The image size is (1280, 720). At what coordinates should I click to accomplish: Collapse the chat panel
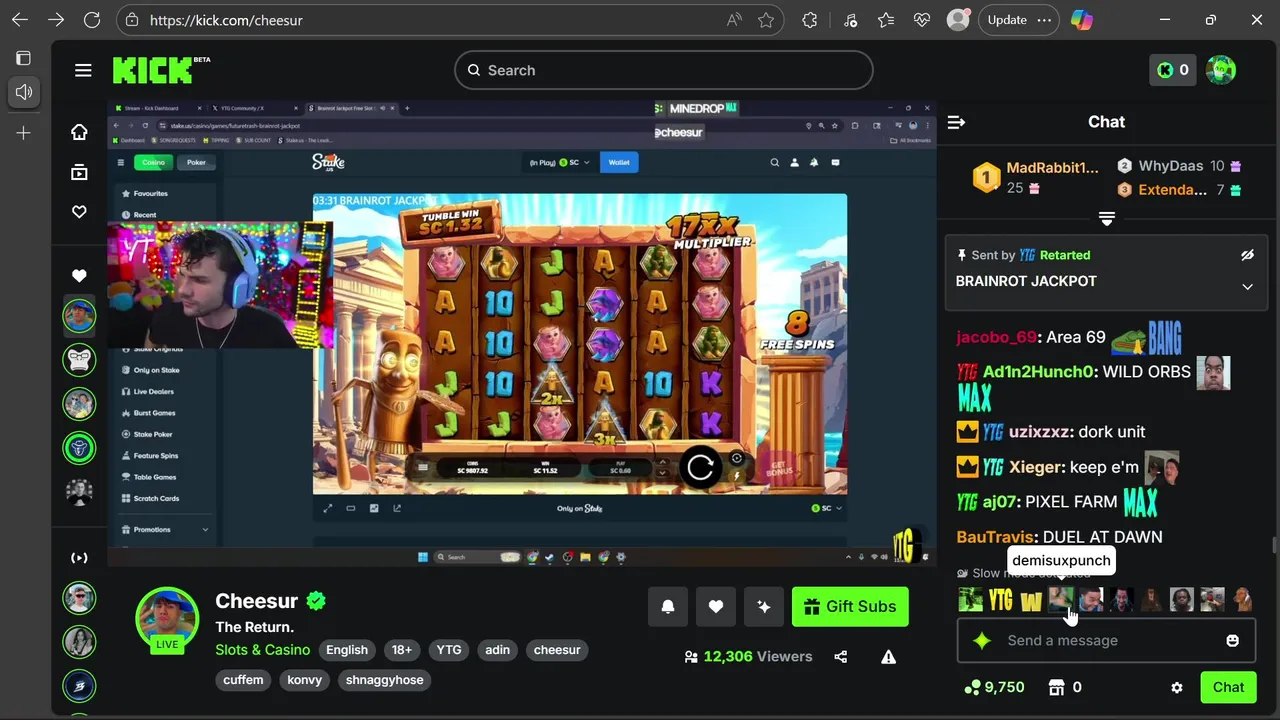click(956, 122)
